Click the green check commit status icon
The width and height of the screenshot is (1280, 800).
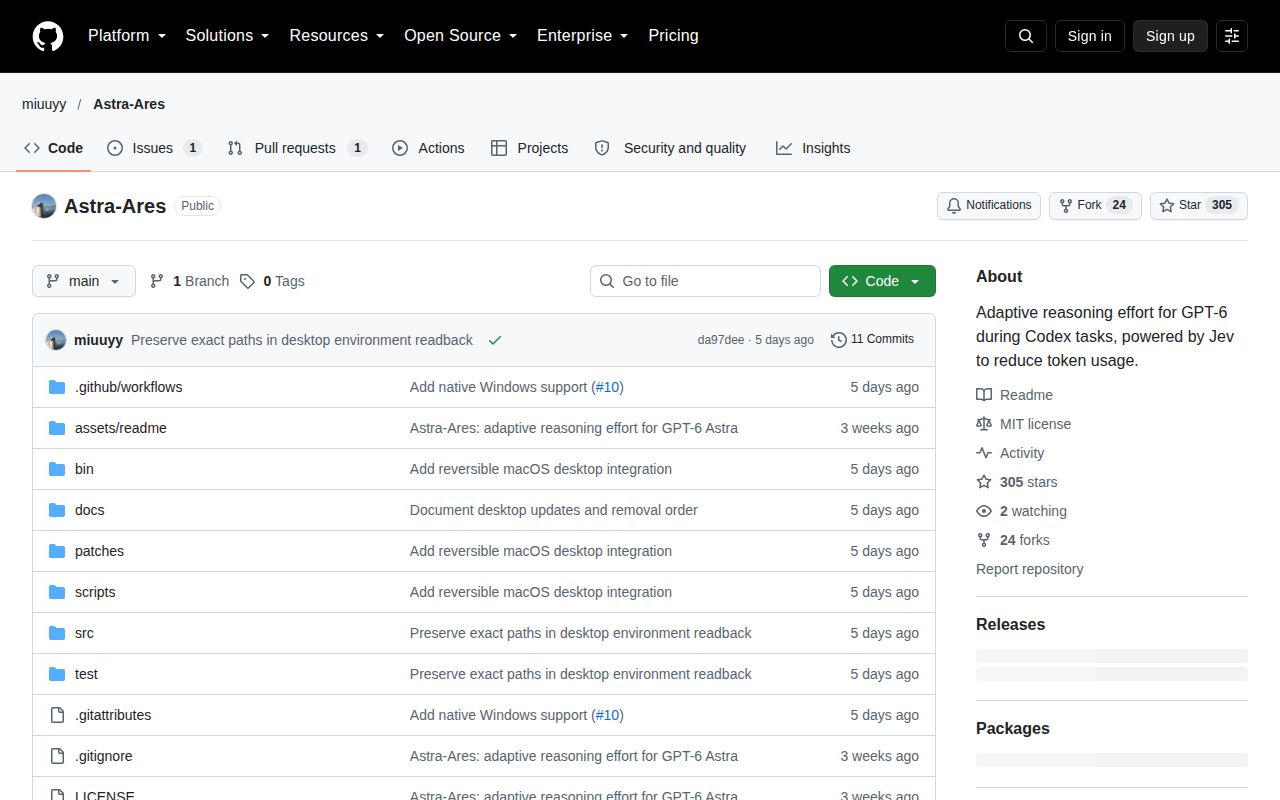pyautogui.click(x=494, y=340)
